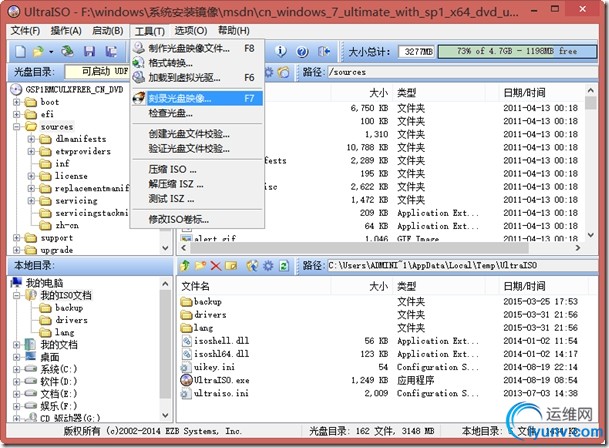Click the burn disc image menu icon
This screenshot has width=609, height=448.
point(139,98)
